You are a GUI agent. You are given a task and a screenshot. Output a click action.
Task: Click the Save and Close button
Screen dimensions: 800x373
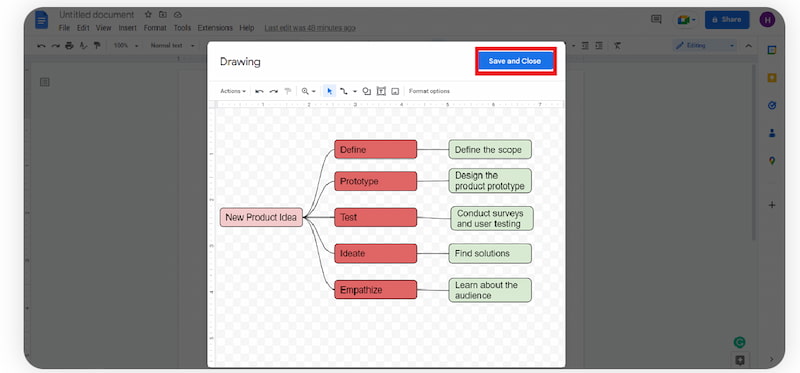point(515,61)
